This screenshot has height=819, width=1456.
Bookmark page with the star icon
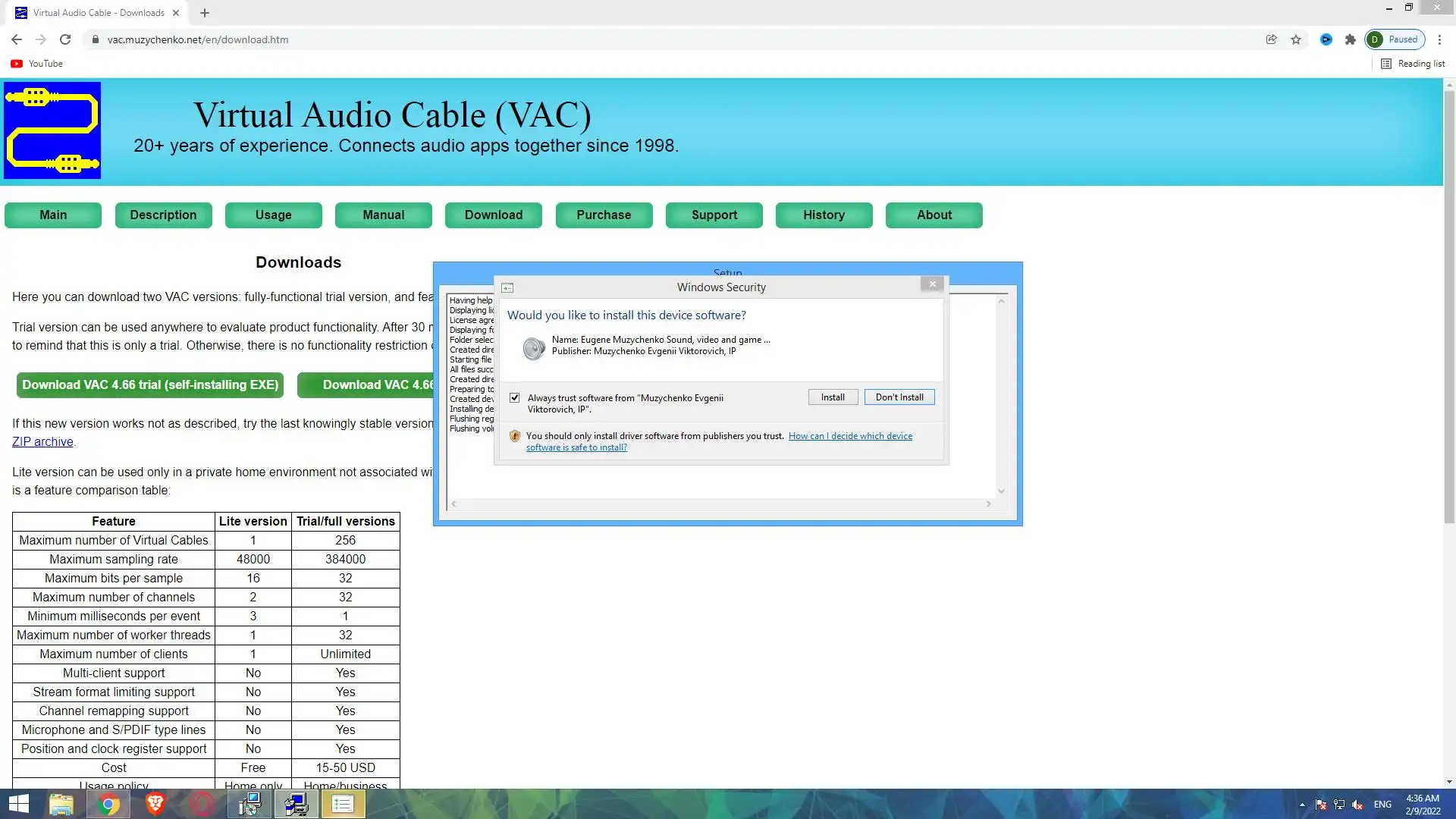point(1296,39)
